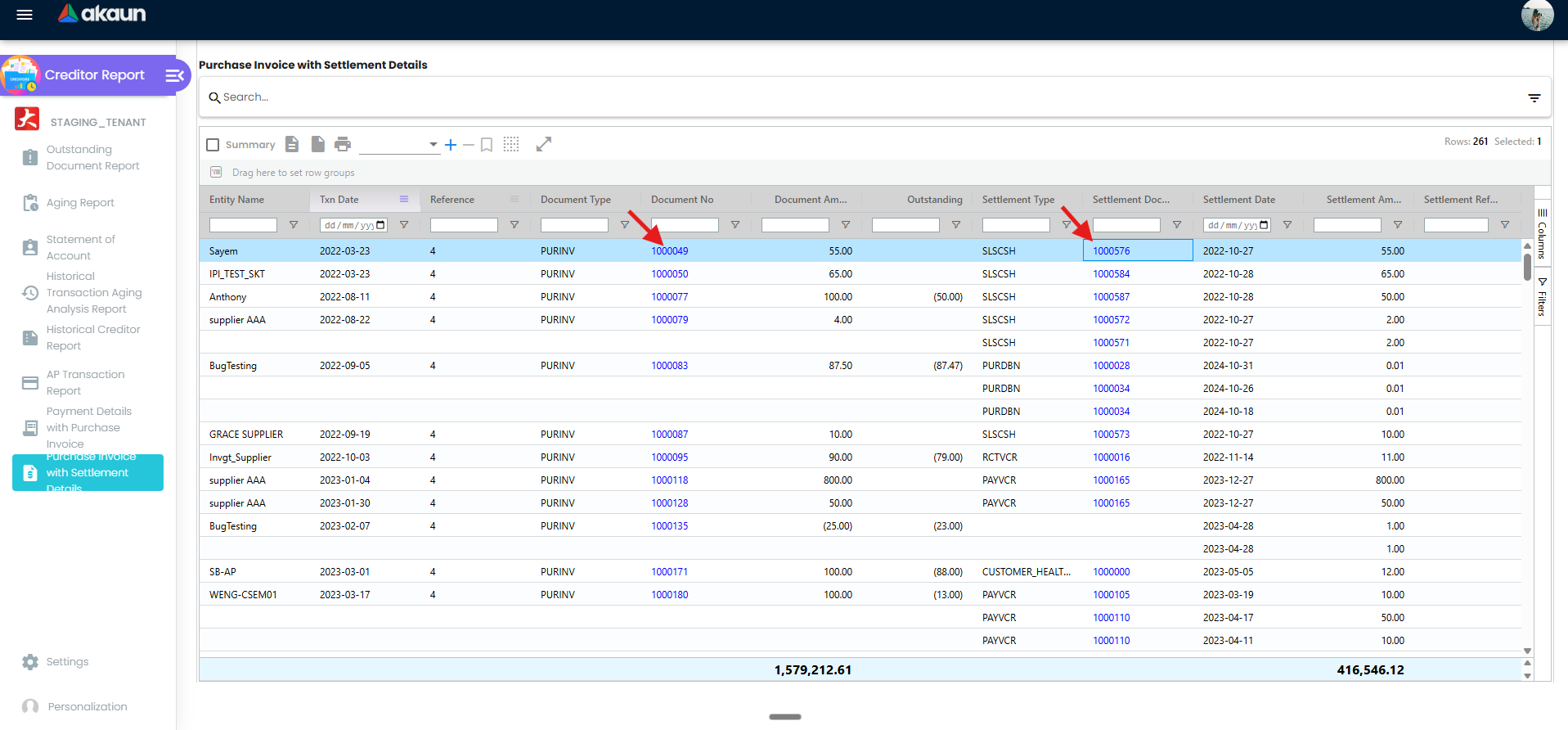Open AP Transaction Report
Screen dimensions: 1568x730
click(85, 382)
